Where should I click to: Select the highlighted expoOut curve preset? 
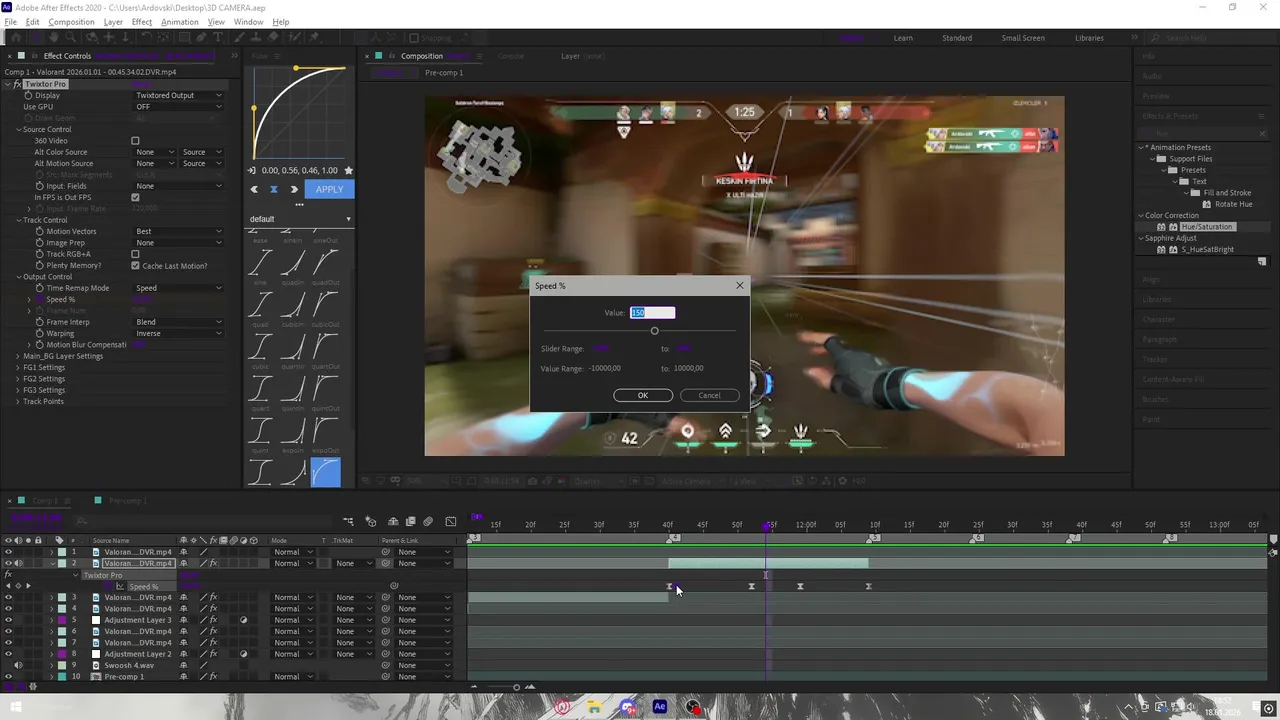(x=326, y=472)
